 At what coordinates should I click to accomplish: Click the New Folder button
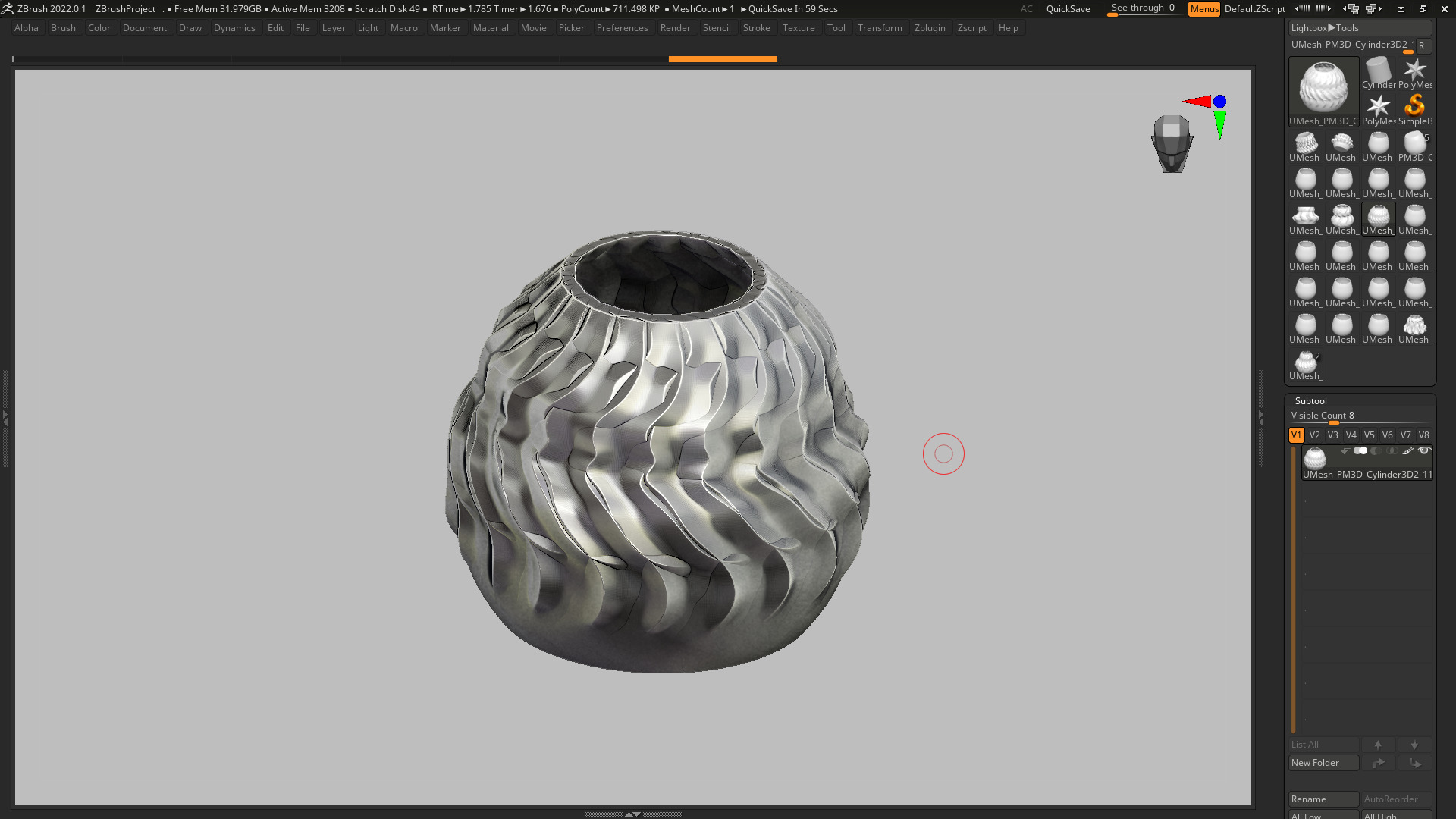click(1324, 763)
